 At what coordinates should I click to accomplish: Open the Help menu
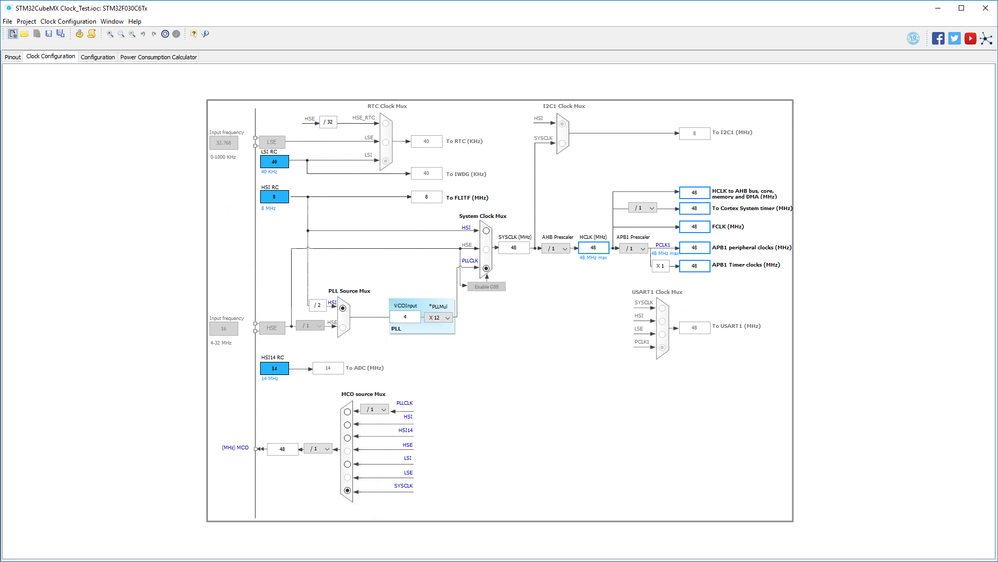pyautogui.click(x=135, y=22)
